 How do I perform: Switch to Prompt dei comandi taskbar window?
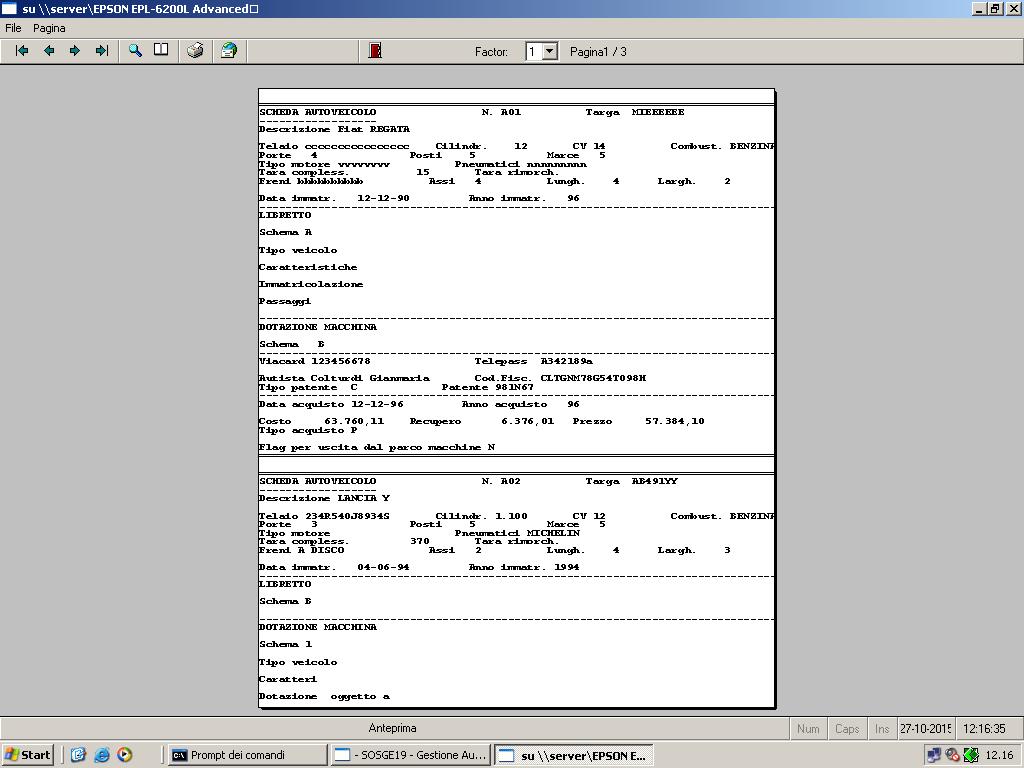pyautogui.click(x=246, y=755)
